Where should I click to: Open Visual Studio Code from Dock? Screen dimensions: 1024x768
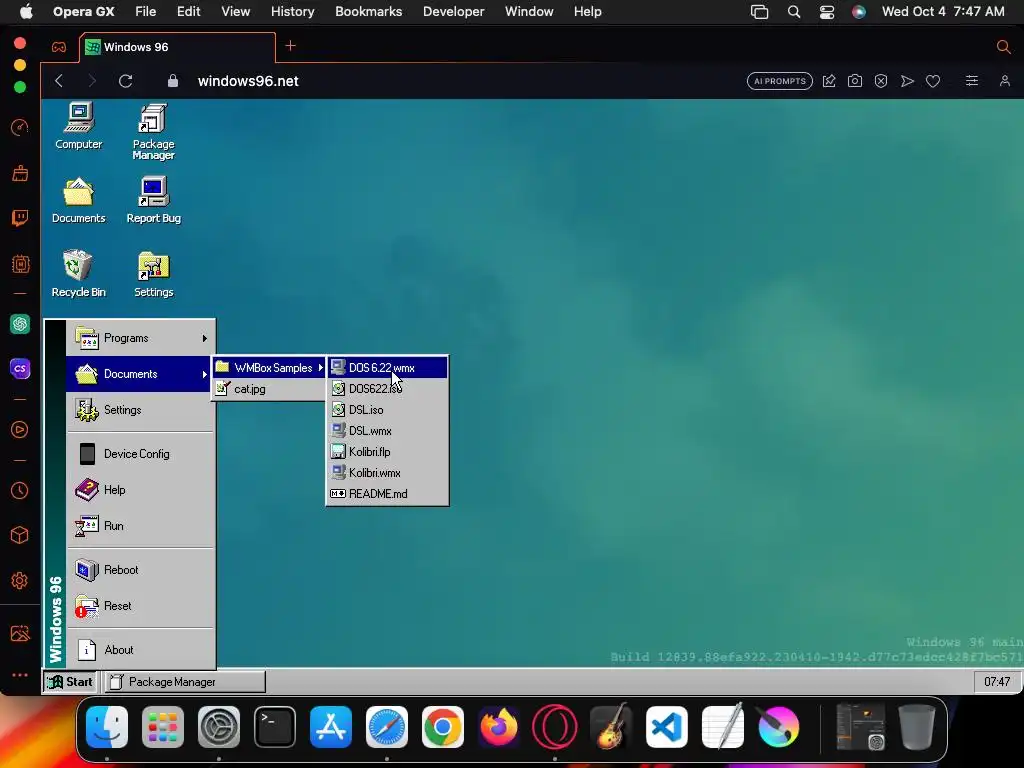coord(667,727)
